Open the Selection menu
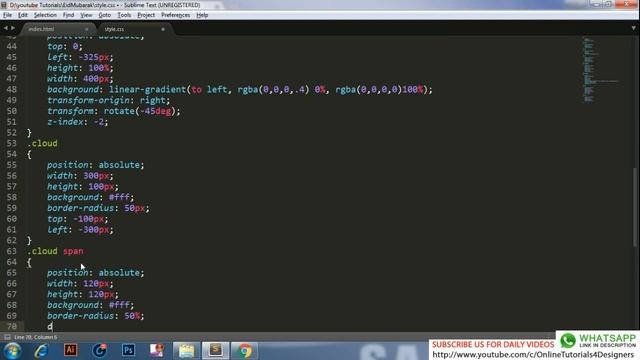640x360 pixels. 45,15
